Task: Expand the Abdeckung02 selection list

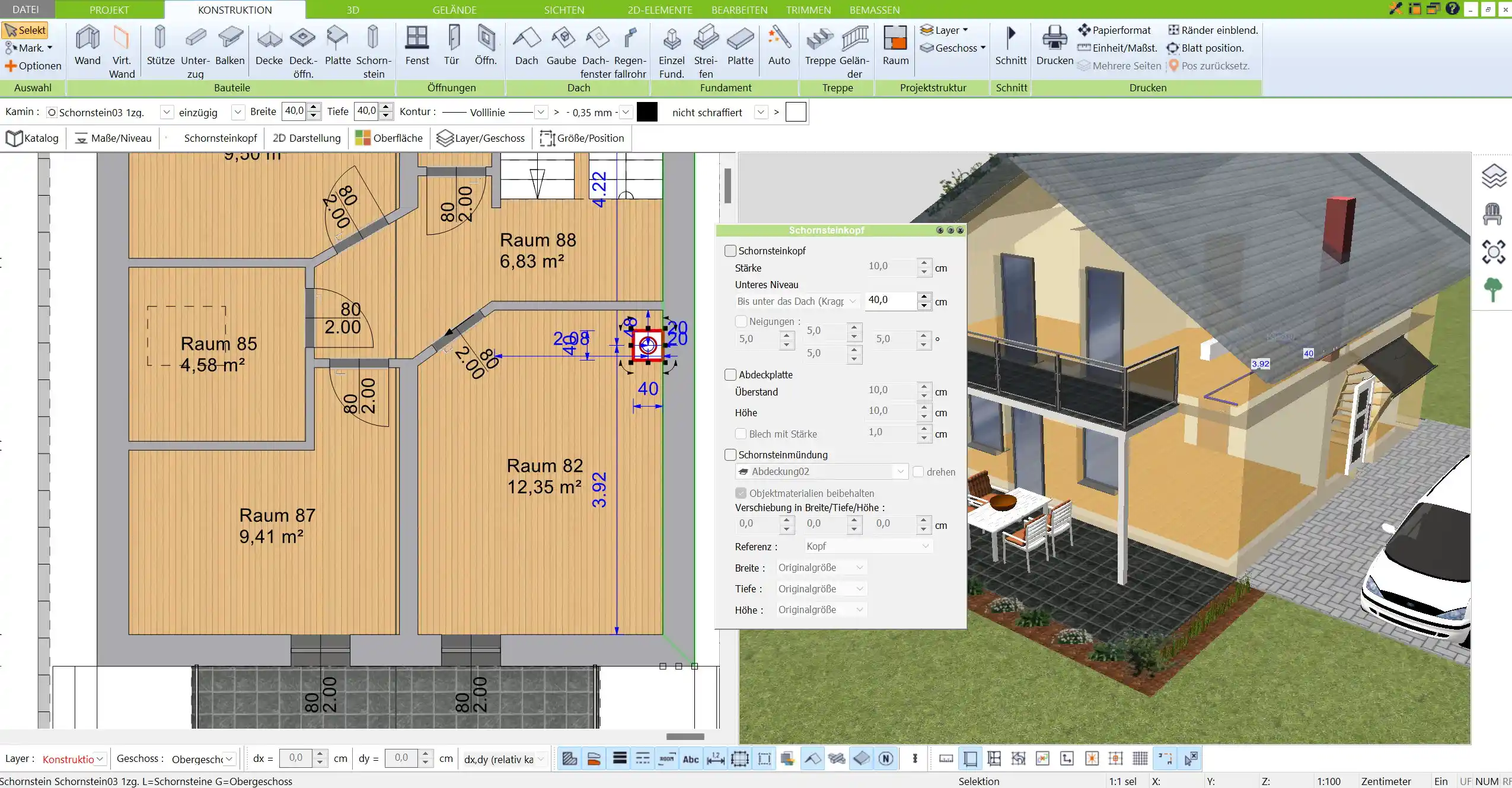Action: pos(901,471)
